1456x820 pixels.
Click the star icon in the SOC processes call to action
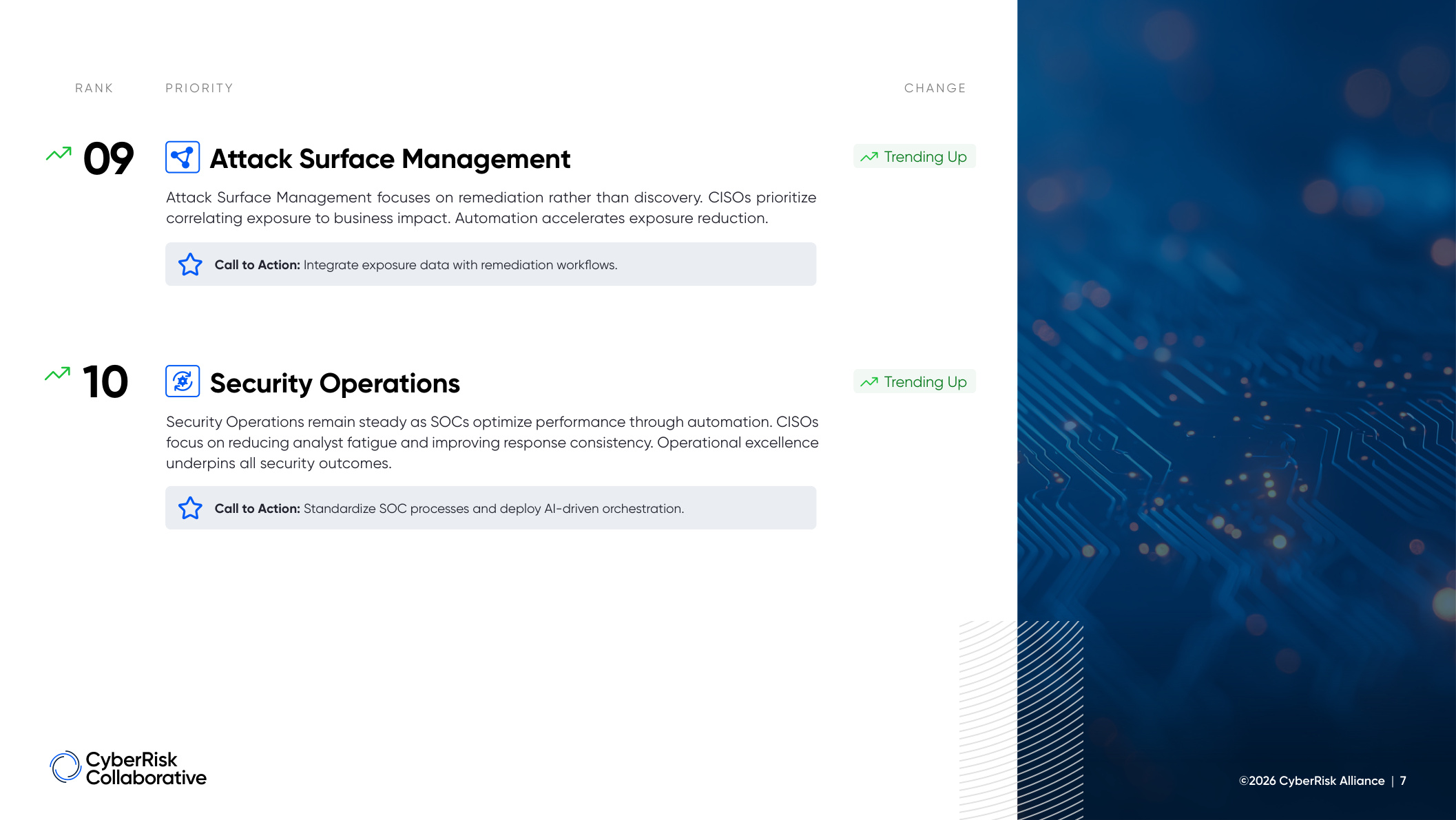190,508
